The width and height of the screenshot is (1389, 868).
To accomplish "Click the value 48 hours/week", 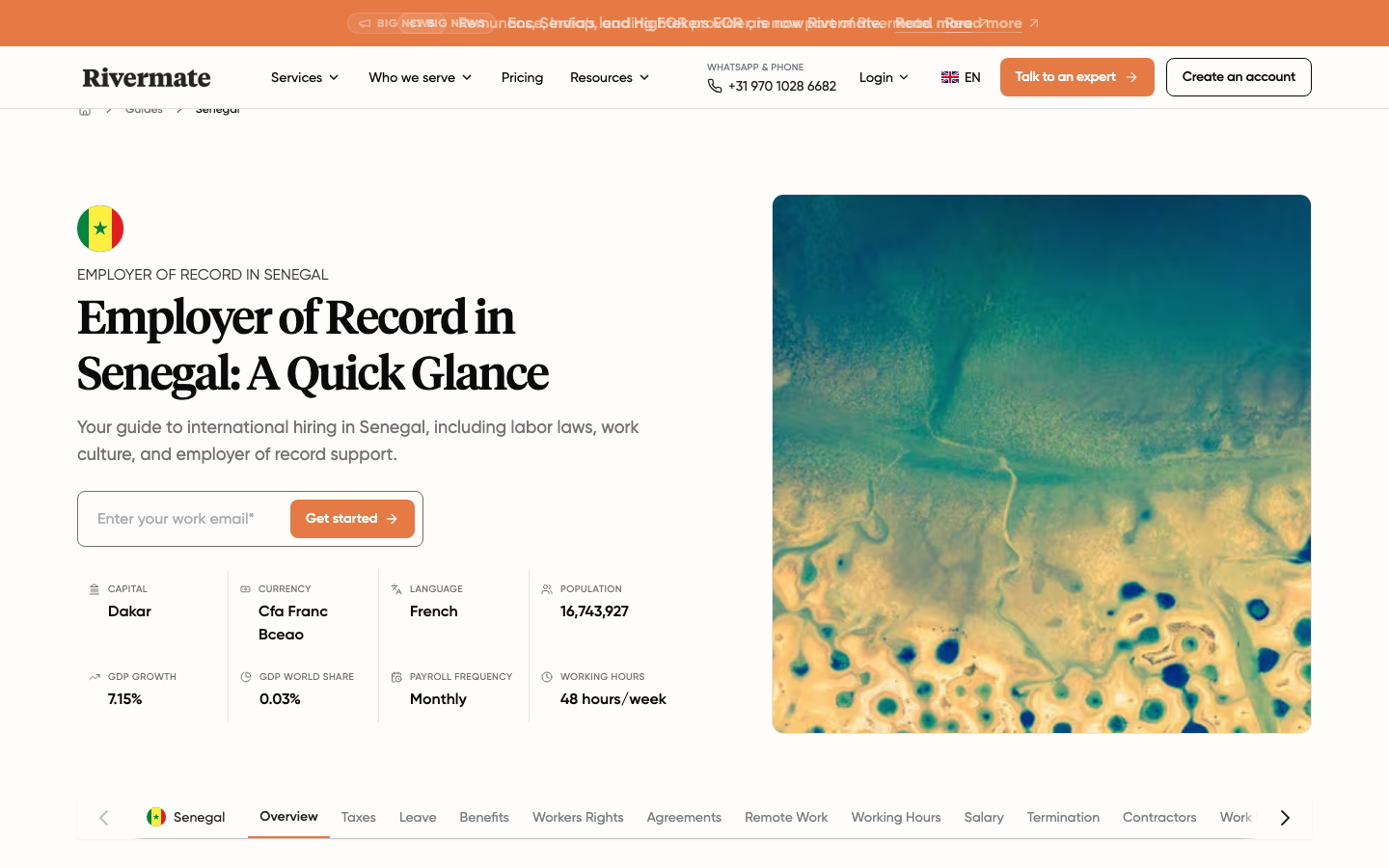I will click(613, 699).
